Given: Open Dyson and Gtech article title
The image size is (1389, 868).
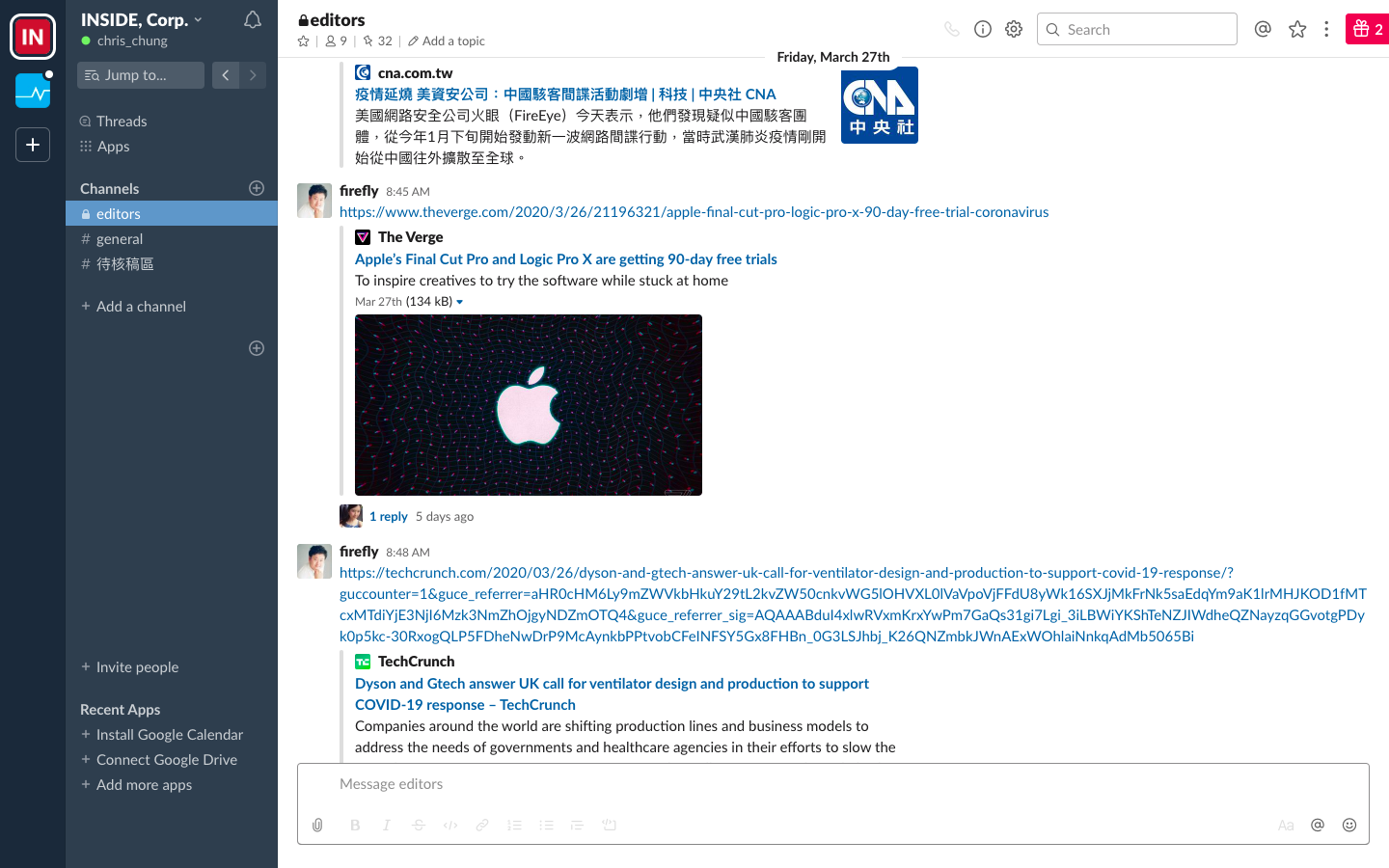Looking at the screenshot, I should coord(612,693).
